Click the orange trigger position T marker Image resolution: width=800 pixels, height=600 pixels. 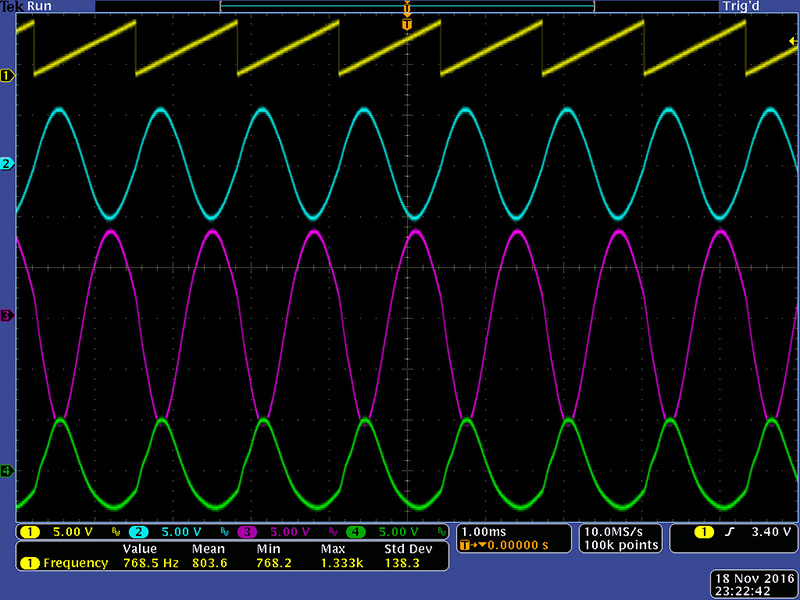click(407, 24)
